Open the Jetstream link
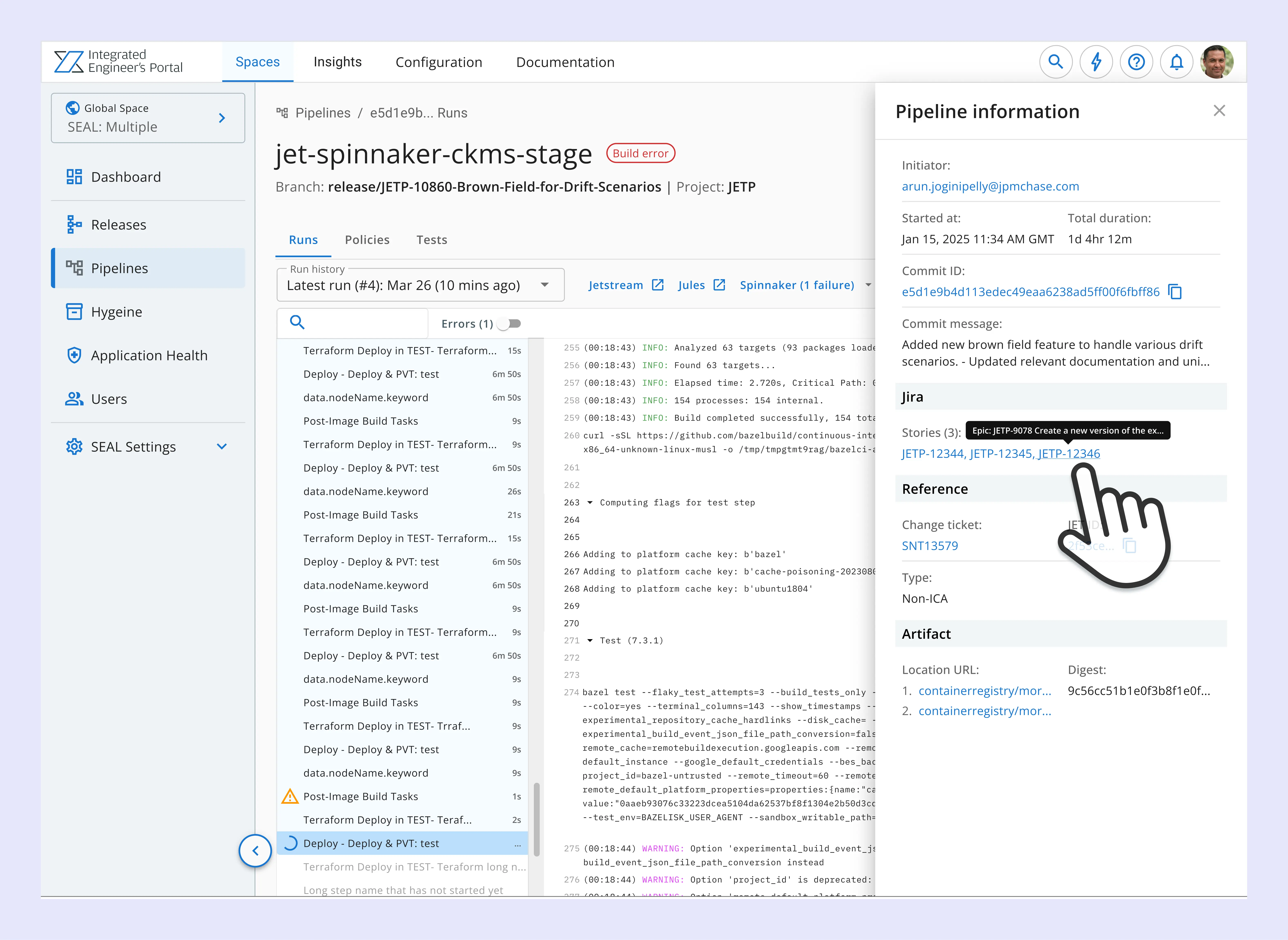 616,285
